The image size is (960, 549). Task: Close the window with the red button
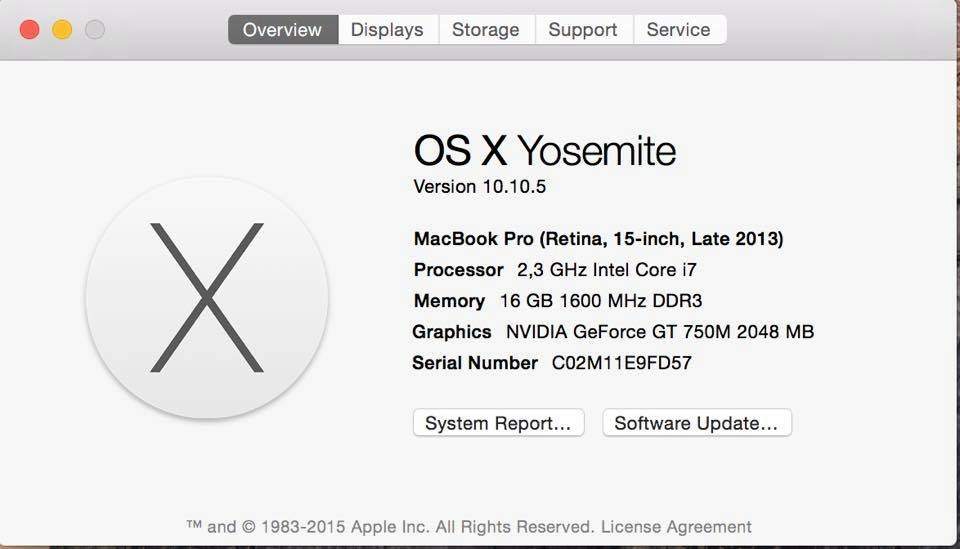[30, 30]
